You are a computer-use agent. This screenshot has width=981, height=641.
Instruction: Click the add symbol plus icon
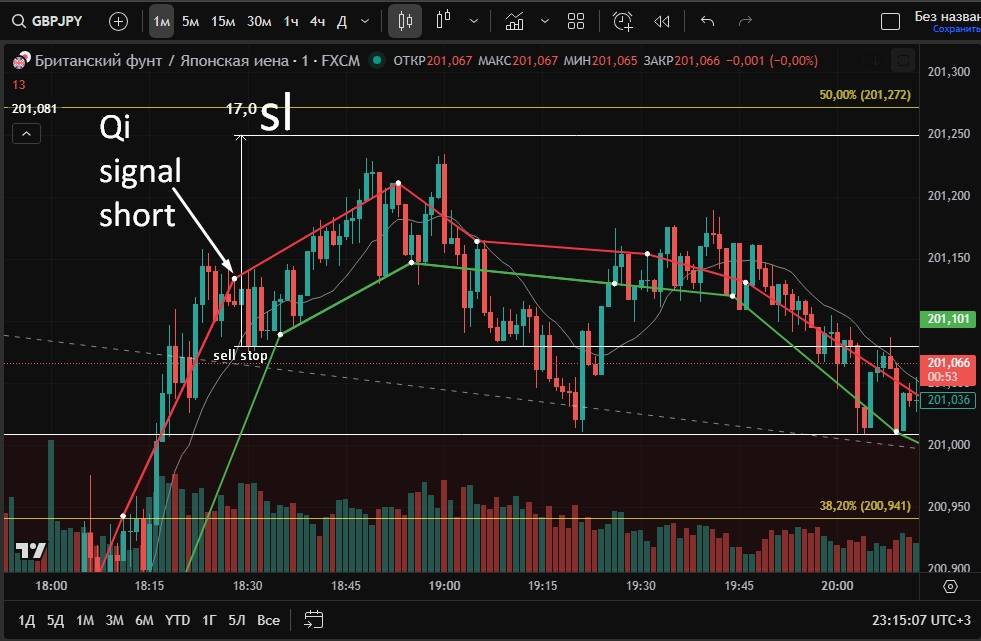coord(118,21)
